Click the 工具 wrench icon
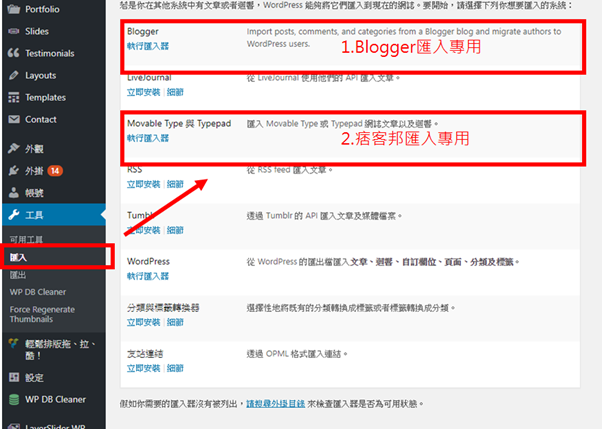The width and height of the screenshot is (602, 429). (14, 215)
